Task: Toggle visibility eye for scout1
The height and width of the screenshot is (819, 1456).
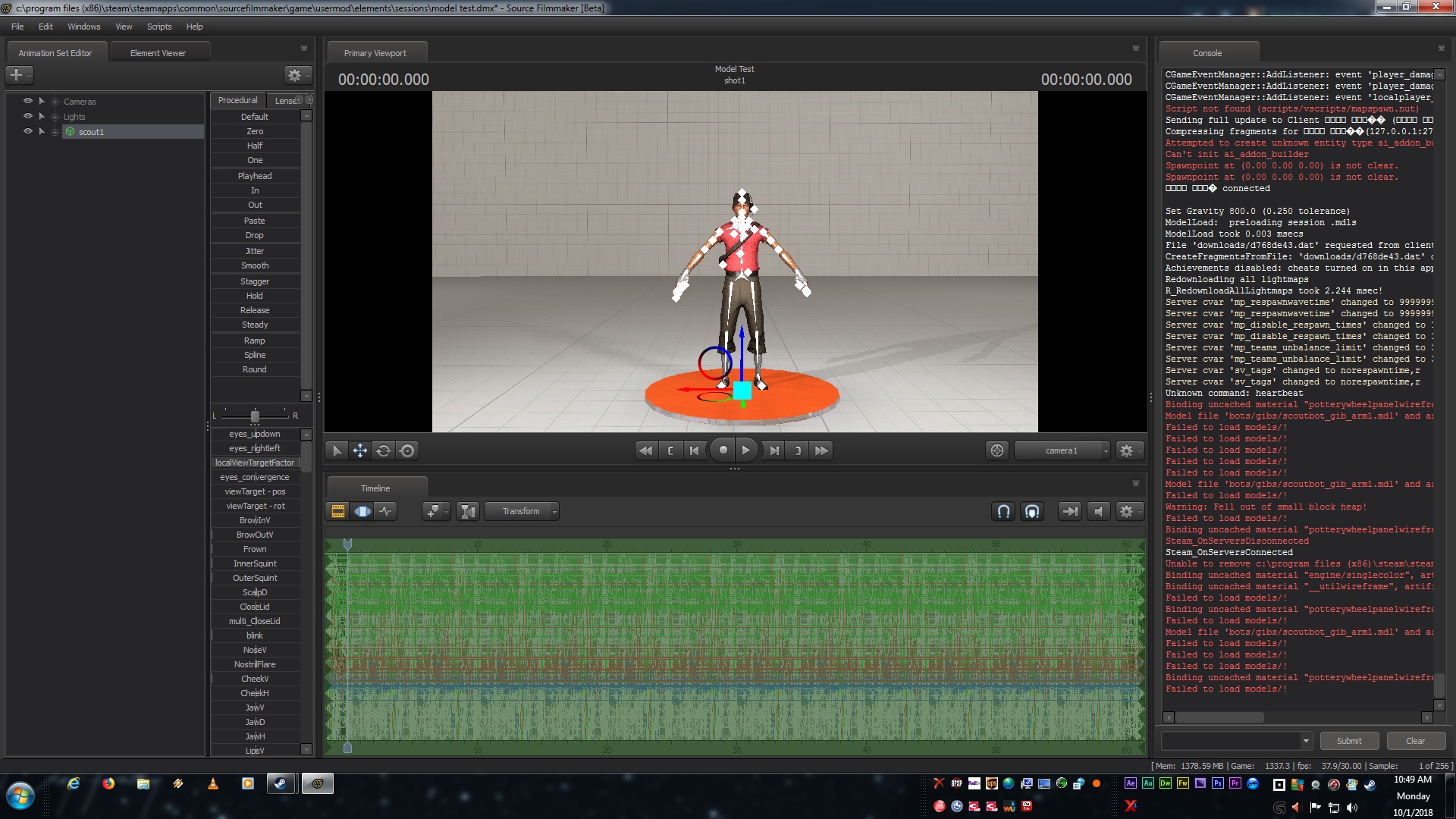Action: pos(28,131)
